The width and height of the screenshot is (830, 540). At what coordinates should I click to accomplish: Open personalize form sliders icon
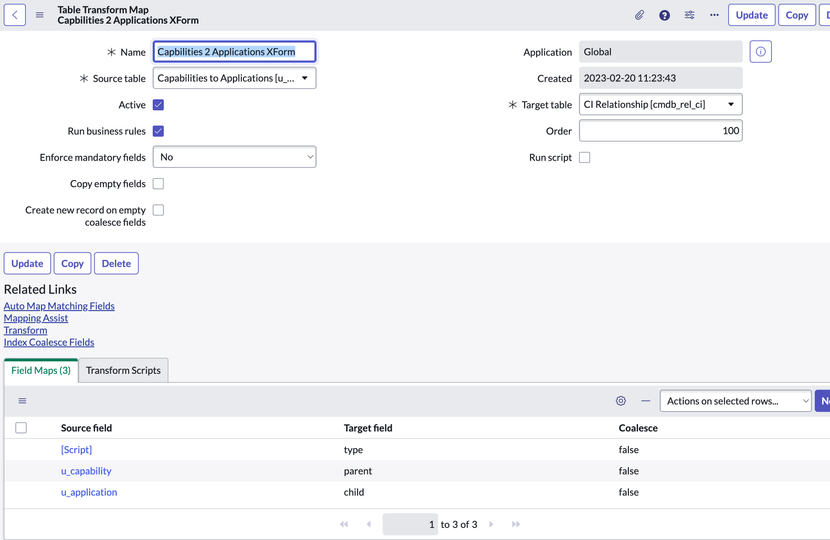click(x=689, y=15)
